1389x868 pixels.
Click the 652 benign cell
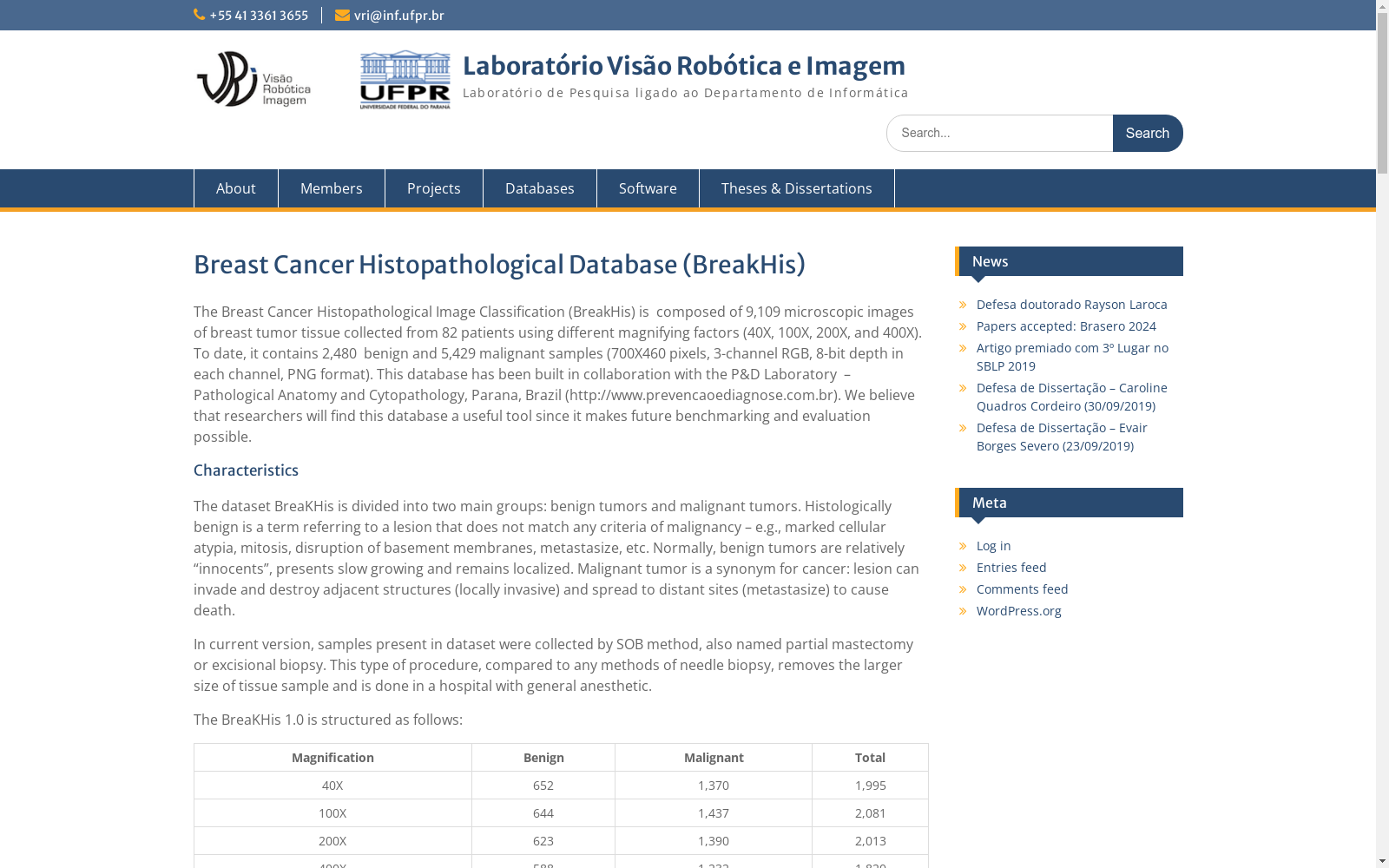pos(543,786)
